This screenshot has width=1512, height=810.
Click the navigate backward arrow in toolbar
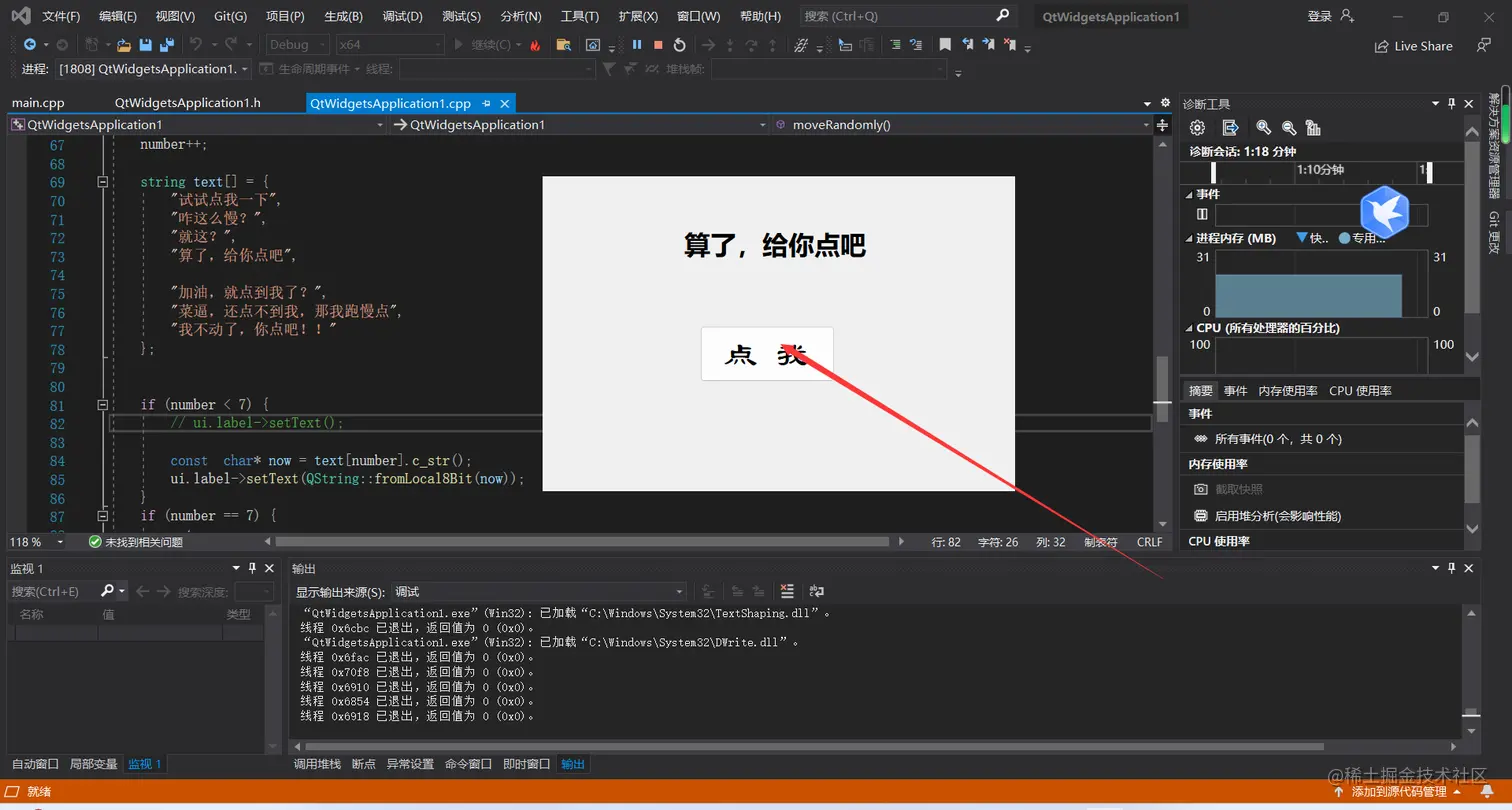pos(29,45)
